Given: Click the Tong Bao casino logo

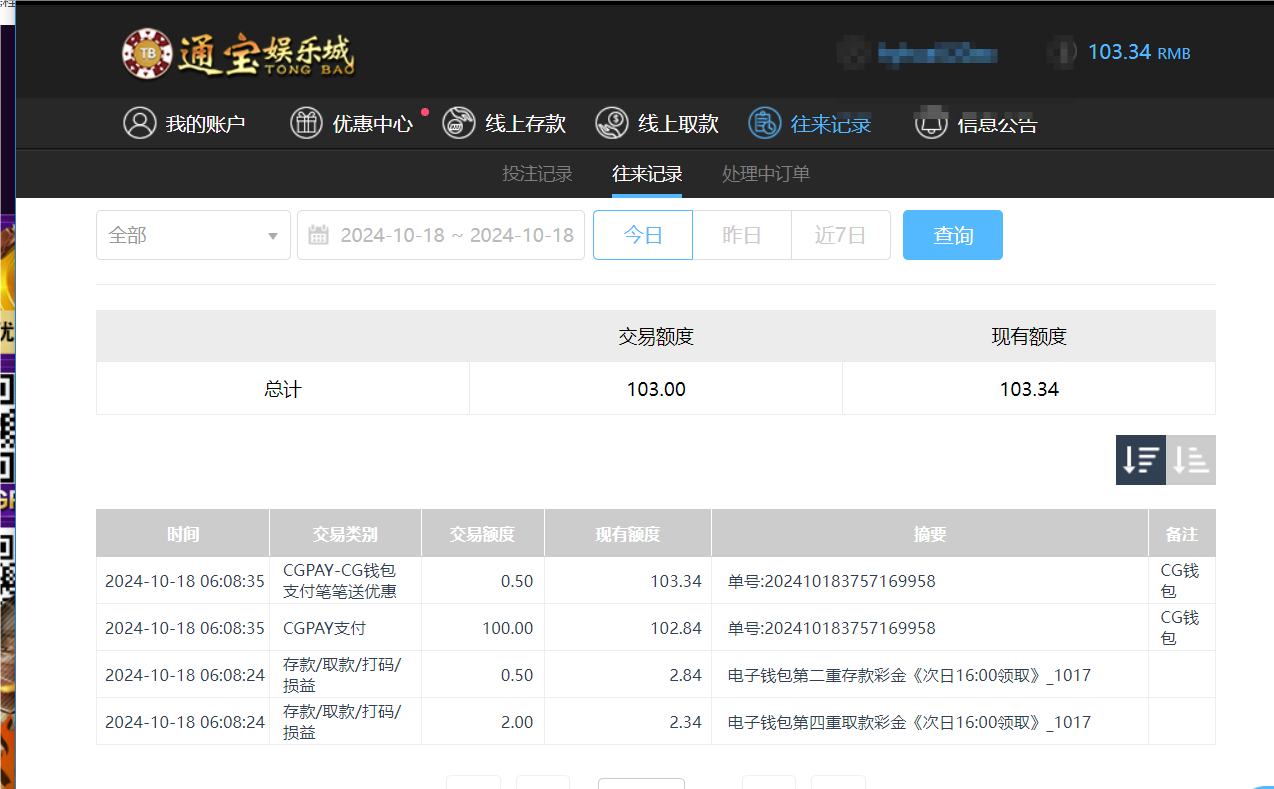Looking at the screenshot, I should [x=240, y=55].
